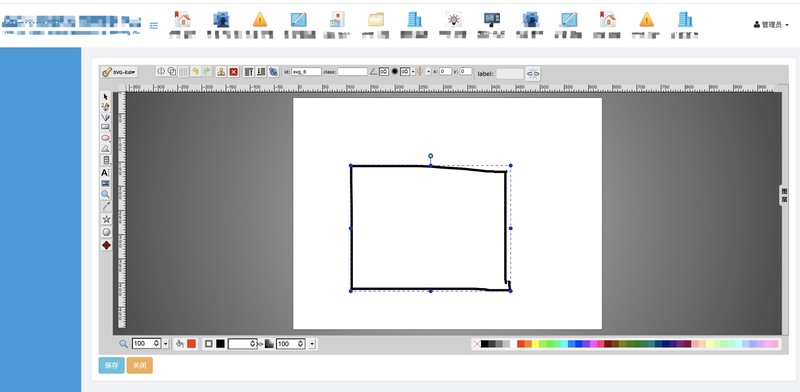Open the folder icon navigation item
Viewport: 800px width, 392px height.
pos(376,24)
